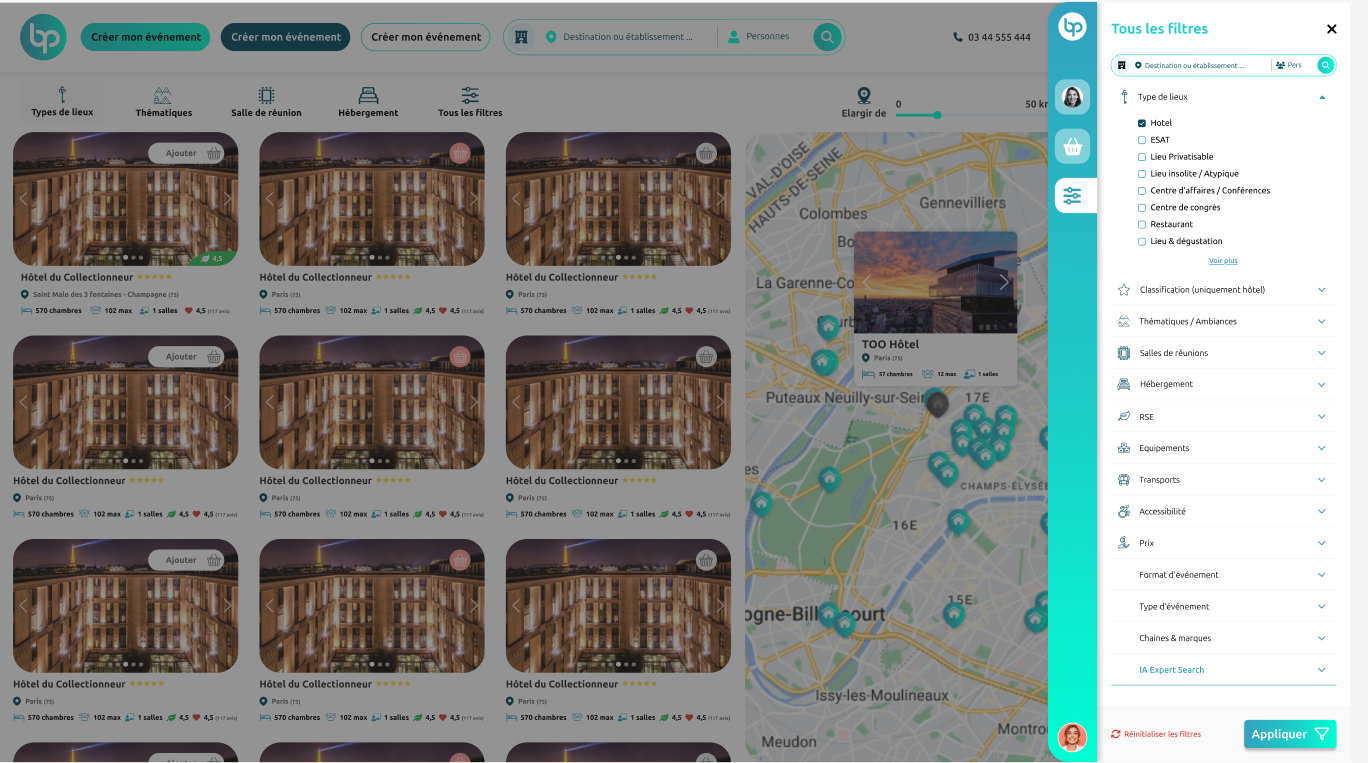Click the Voir plus link
Image resolution: width=1368 pixels, height=763 pixels.
(1223, 261)
